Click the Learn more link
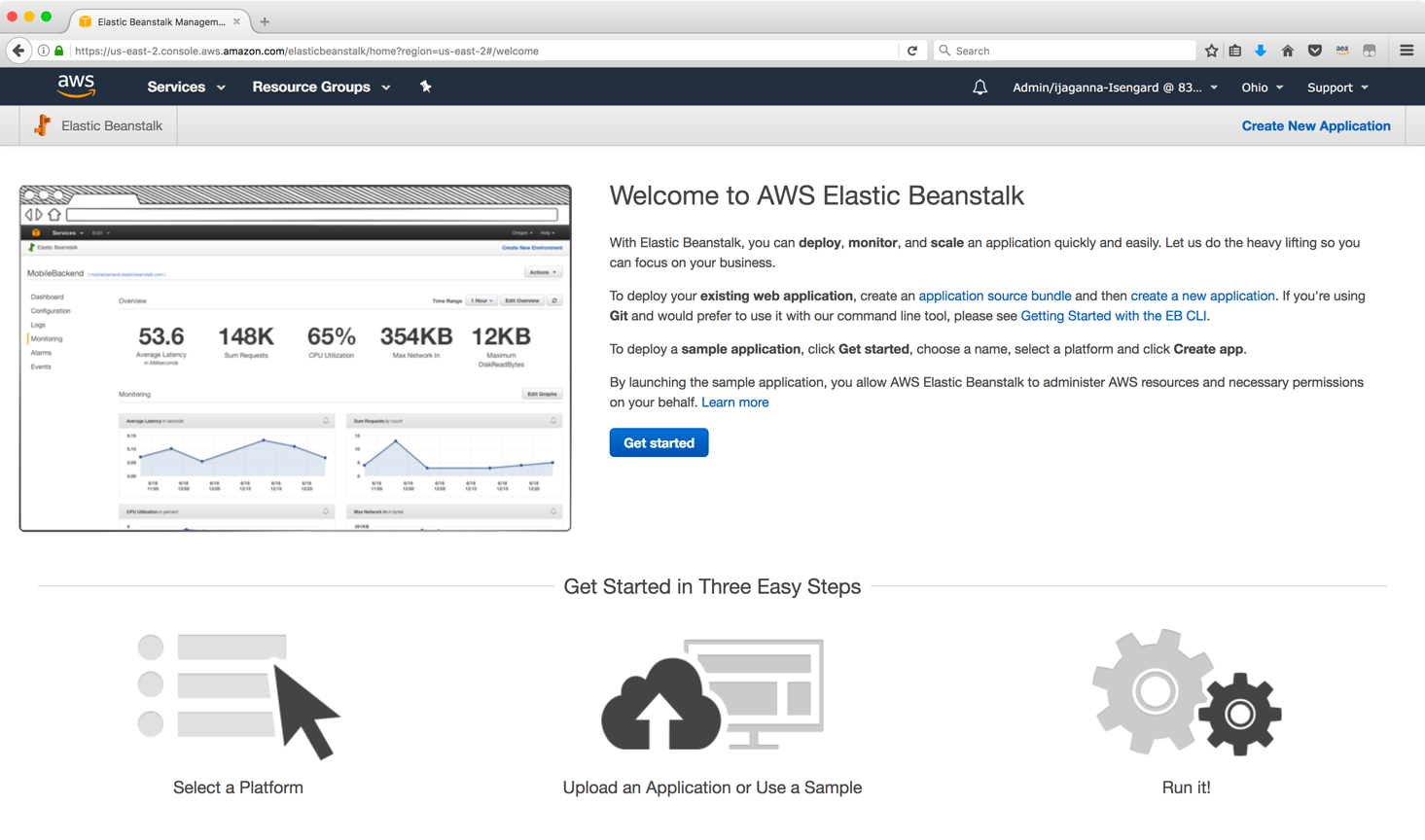The height and width of the screenshot is (840, 1425). click(x=735, y=402)
